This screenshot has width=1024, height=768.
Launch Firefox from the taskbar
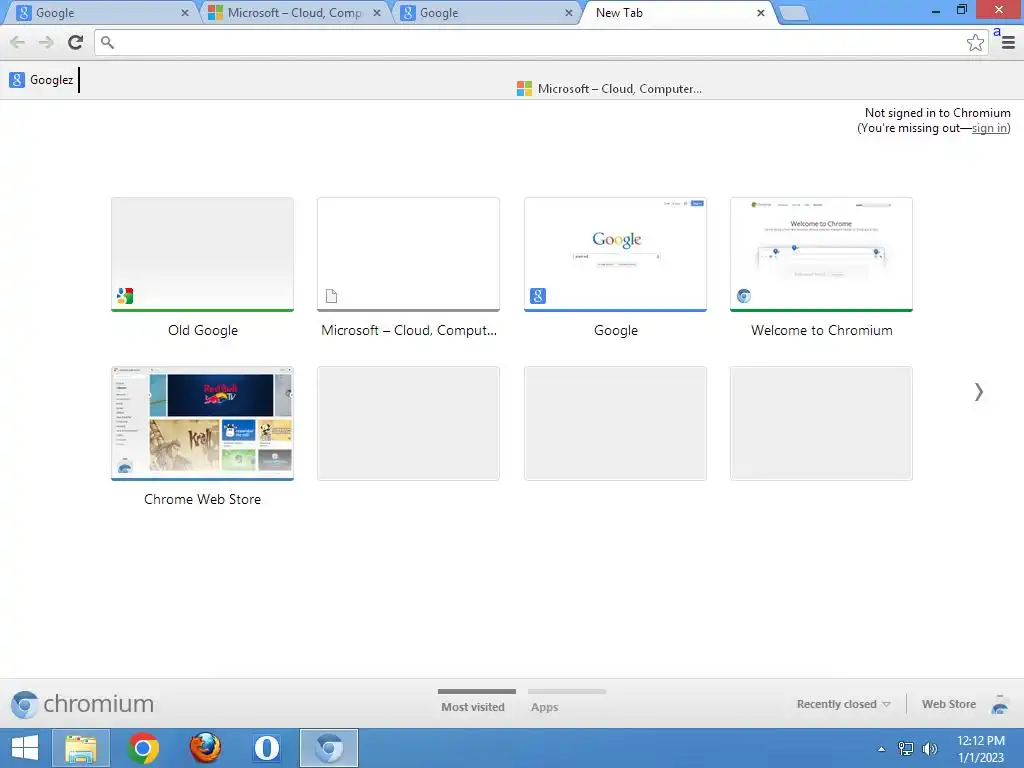pos(205,748)
